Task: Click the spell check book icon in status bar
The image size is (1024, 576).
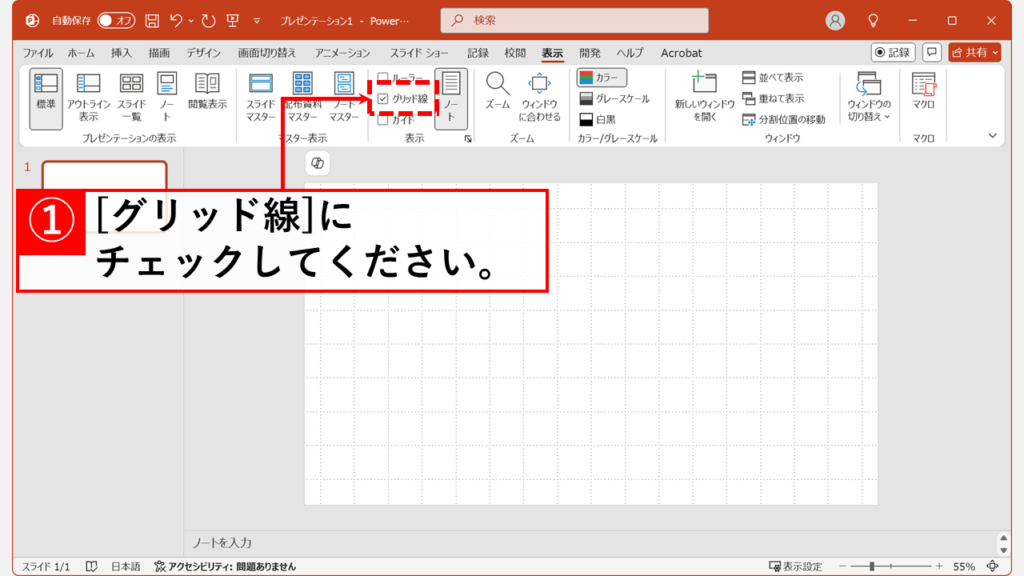Action: (91, 566)
